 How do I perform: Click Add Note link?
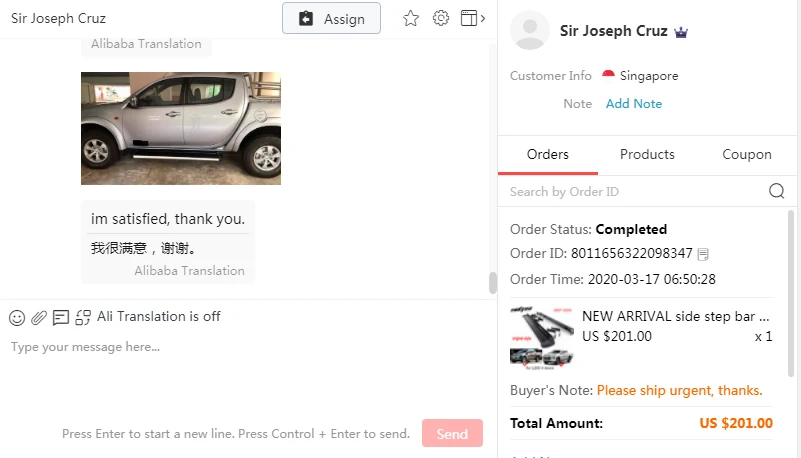click(633, 104)
